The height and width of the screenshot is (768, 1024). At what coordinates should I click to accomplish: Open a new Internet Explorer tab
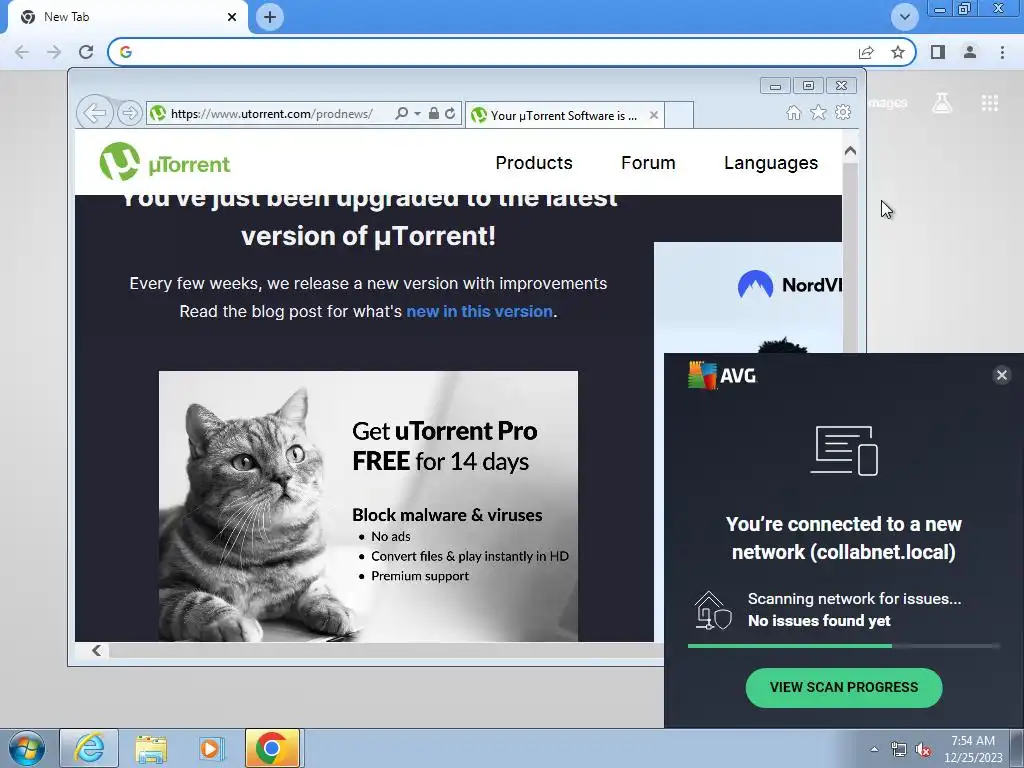point(679,116)
